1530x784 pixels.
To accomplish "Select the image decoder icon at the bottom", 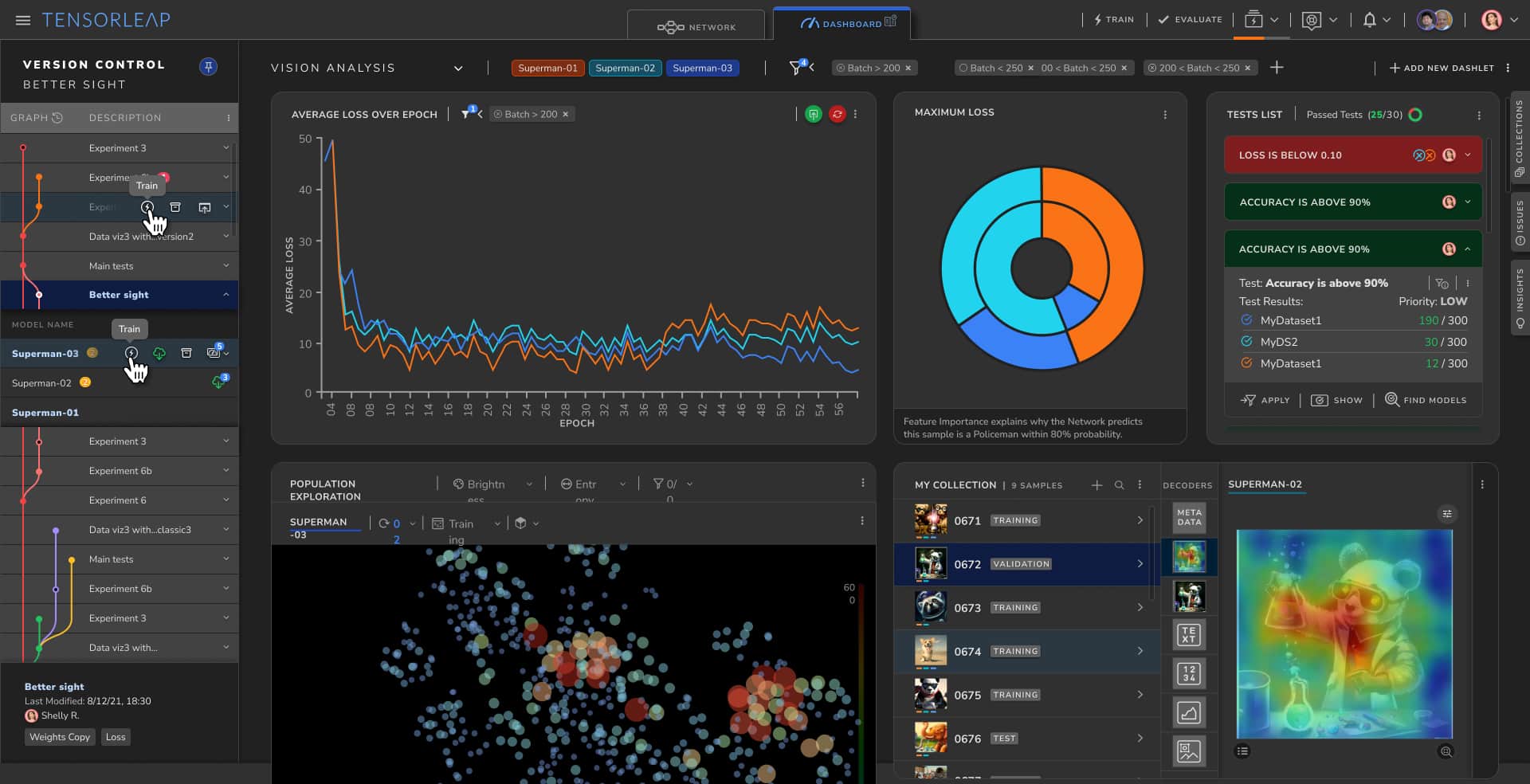I will pyautogui.click(x=1189, y=751).
